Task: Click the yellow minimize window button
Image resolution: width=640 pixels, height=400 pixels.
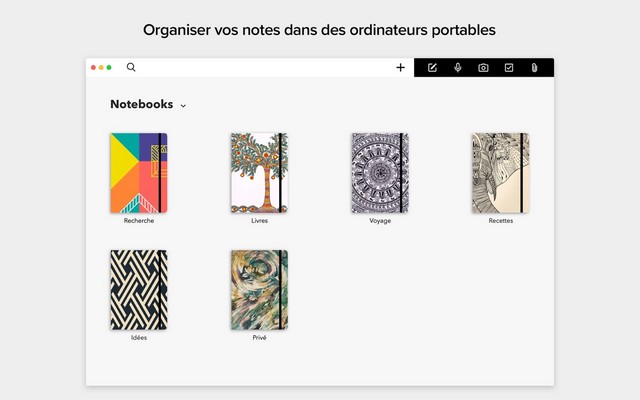Action: (101, 67)
